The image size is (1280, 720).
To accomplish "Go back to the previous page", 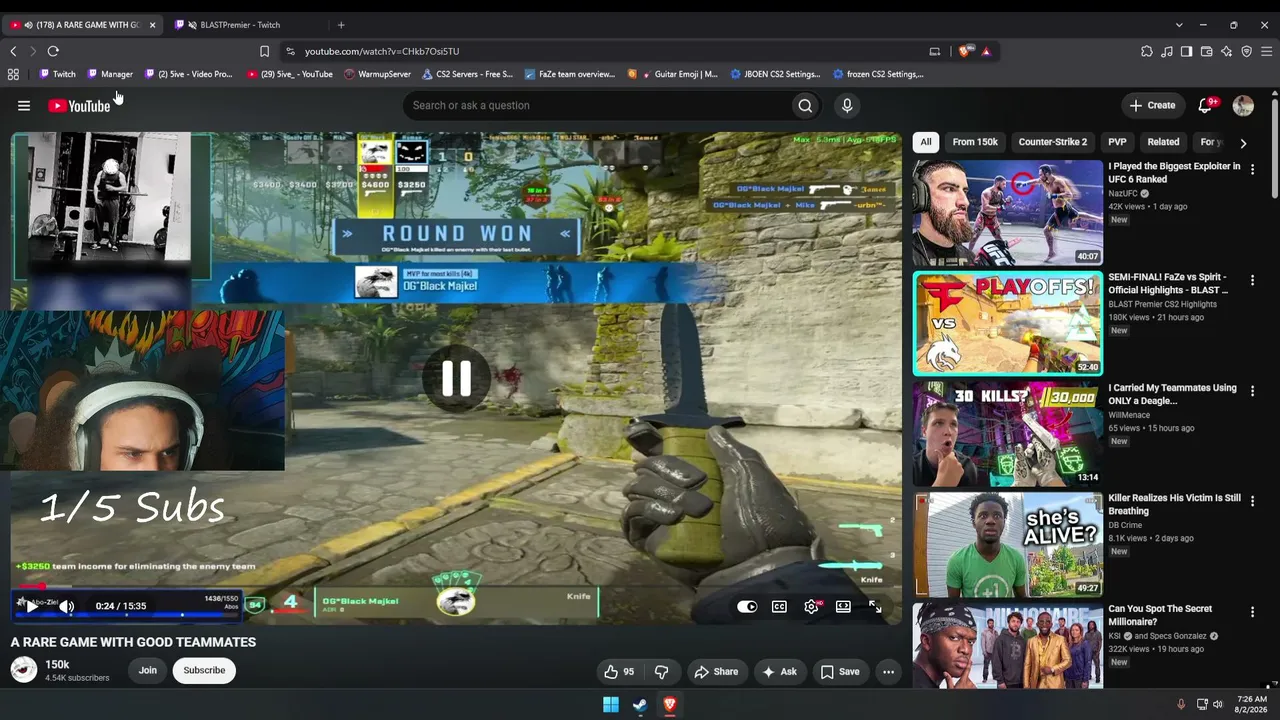I will pos(13,51).
